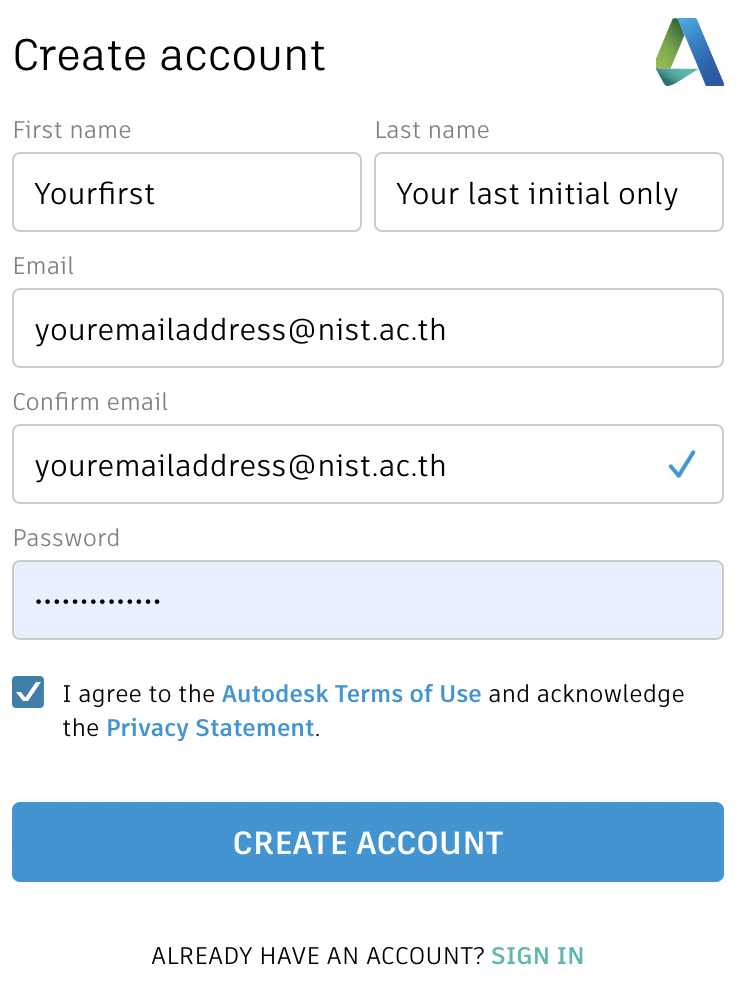Select the Last name text box

548,192
